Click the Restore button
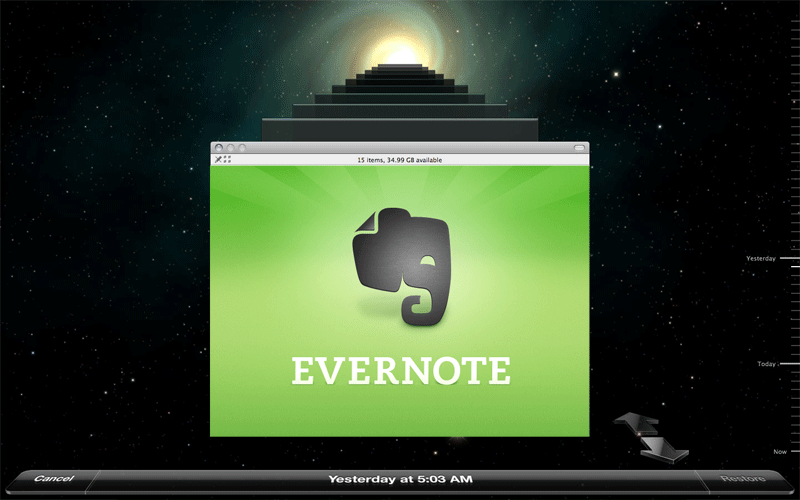This screenshot has width=800, height=500. click(742, 479)
